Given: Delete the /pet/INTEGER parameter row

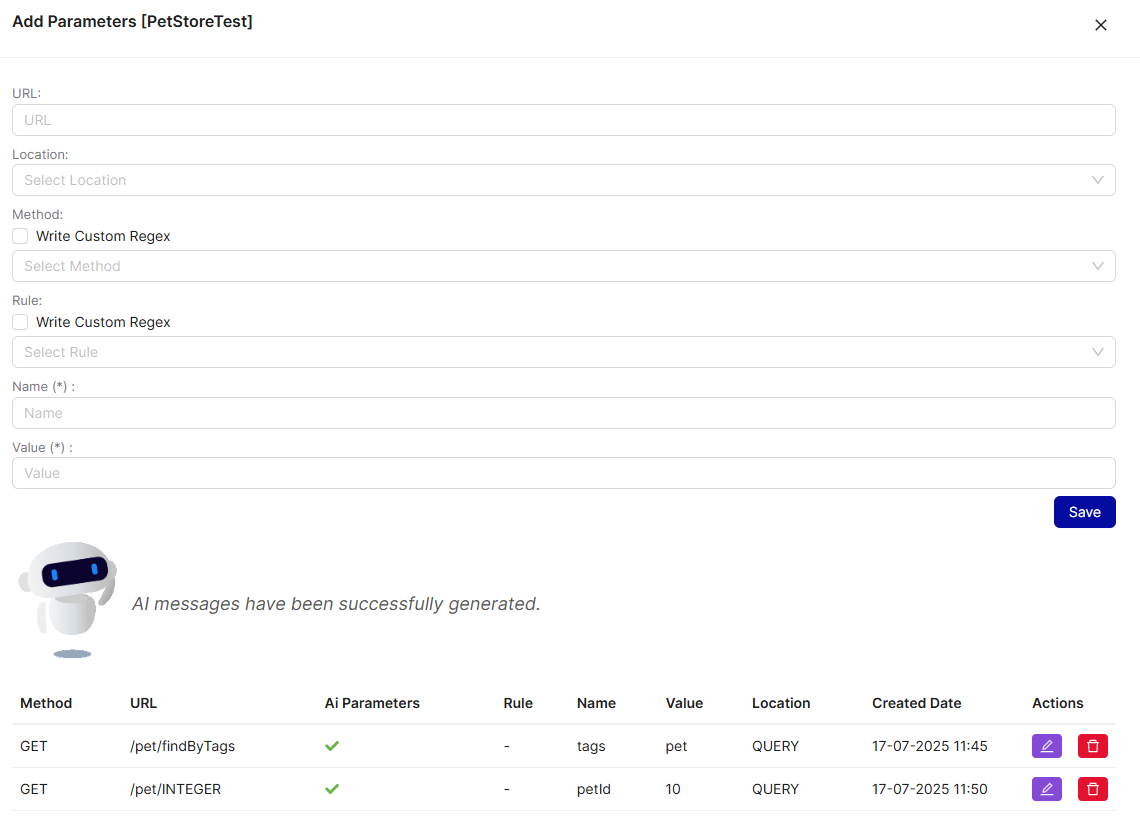Looking at the screenshot, I should pyautogui.click(x=1092, y=789).
